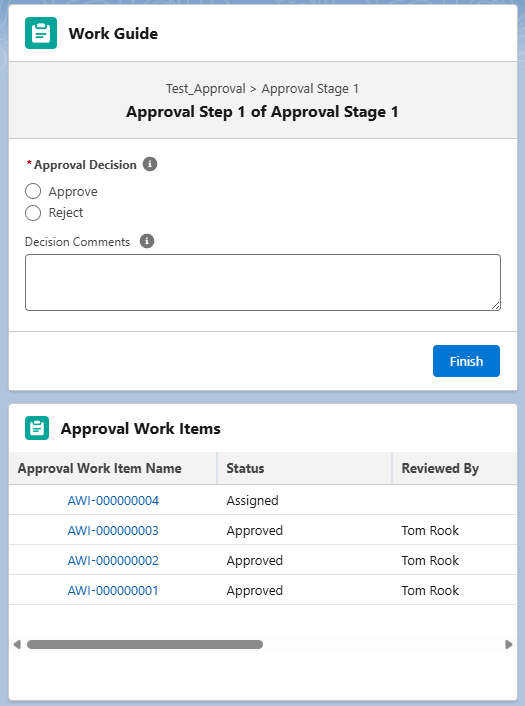Click inside the Decision Comments text area
The width and height of the screenshot is (525, 706).
coord(263,282)
